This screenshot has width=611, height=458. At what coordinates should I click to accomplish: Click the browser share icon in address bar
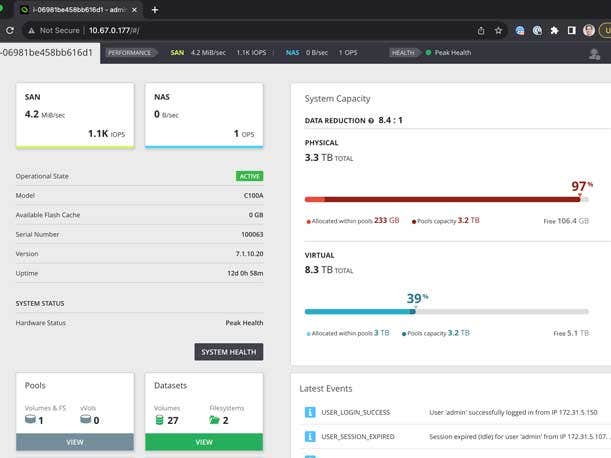coord(481,30)
